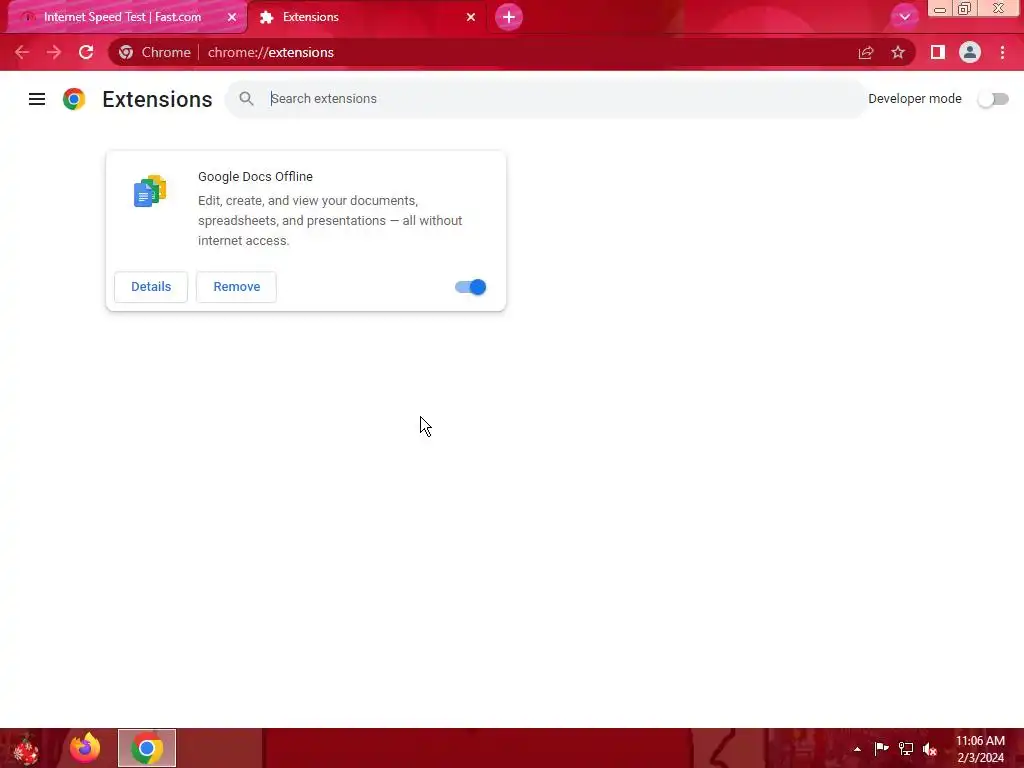The image size is (1024, 768).
Task: Share this page icon in address bar
Action: (866, 52)
